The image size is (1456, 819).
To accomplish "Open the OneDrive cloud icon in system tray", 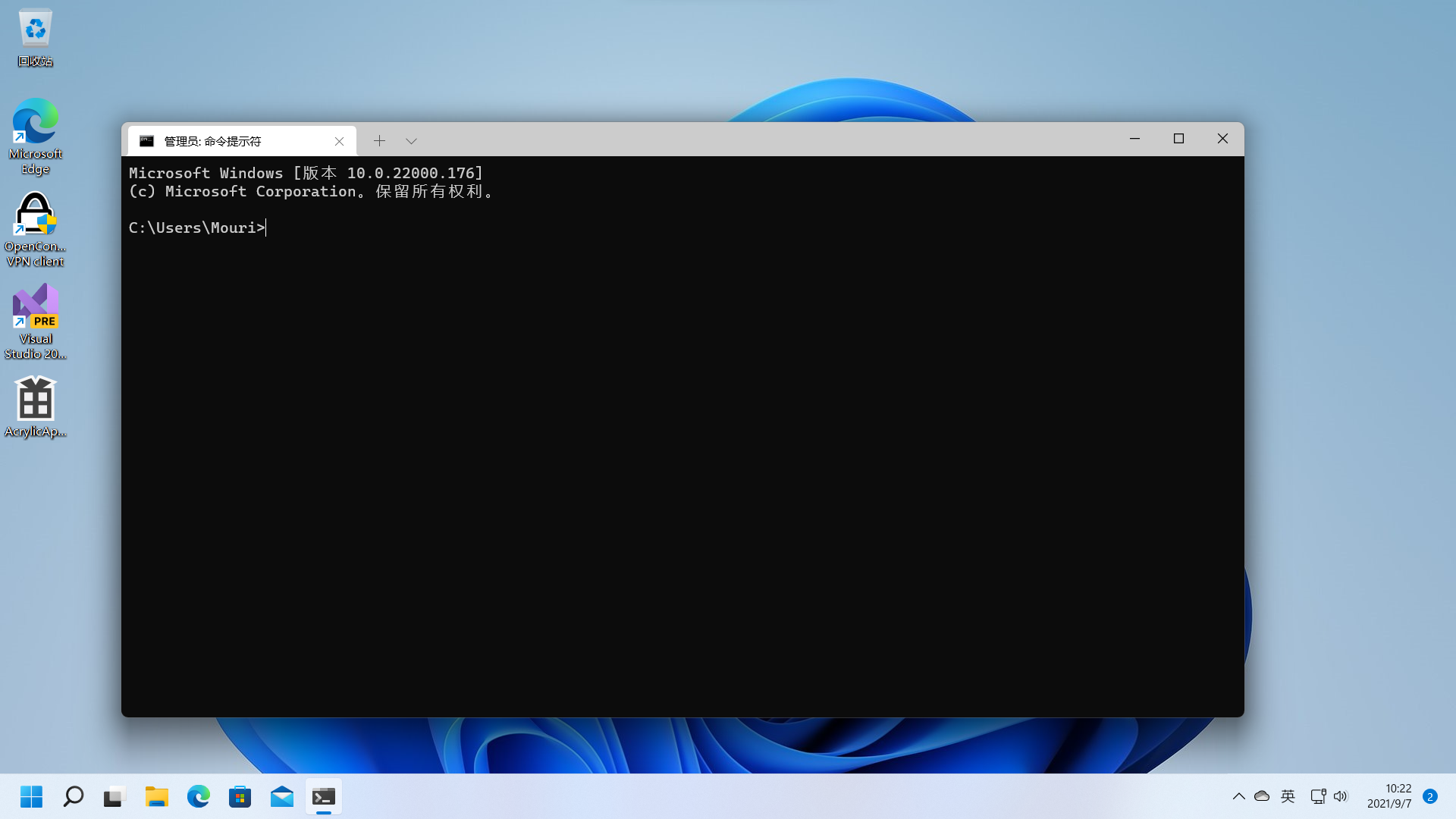I will click(x=1261, y=796).
